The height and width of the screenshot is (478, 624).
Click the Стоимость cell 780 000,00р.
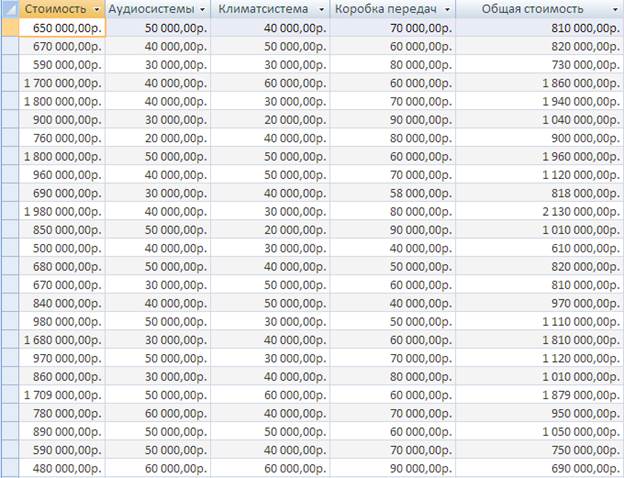pyautogui.click(x=62, y=413)
